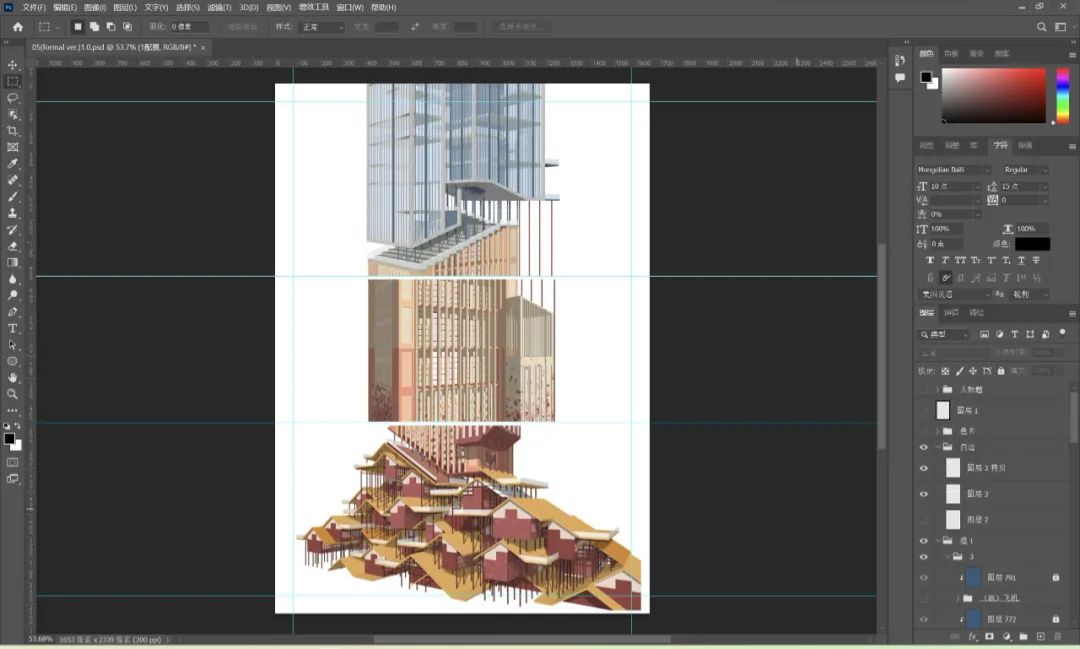Select the Object Selection tool
This screenshot has width=1080, height=649.
pyautogui.click(x=12, y=114)
